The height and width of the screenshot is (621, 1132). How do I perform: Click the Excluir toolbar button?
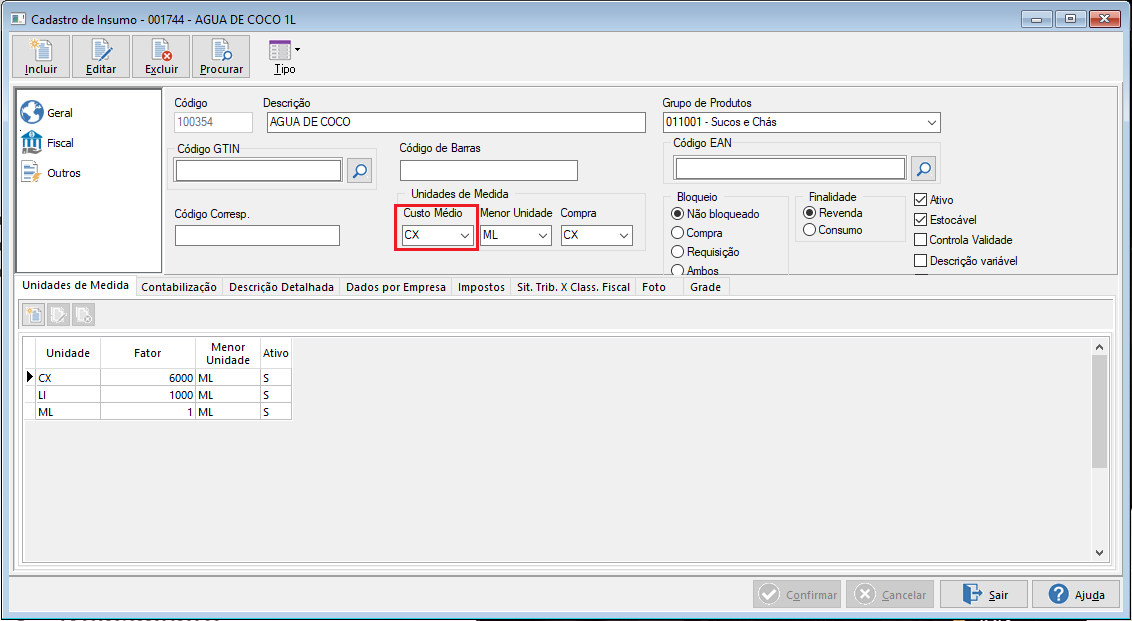tap(161, 56)
